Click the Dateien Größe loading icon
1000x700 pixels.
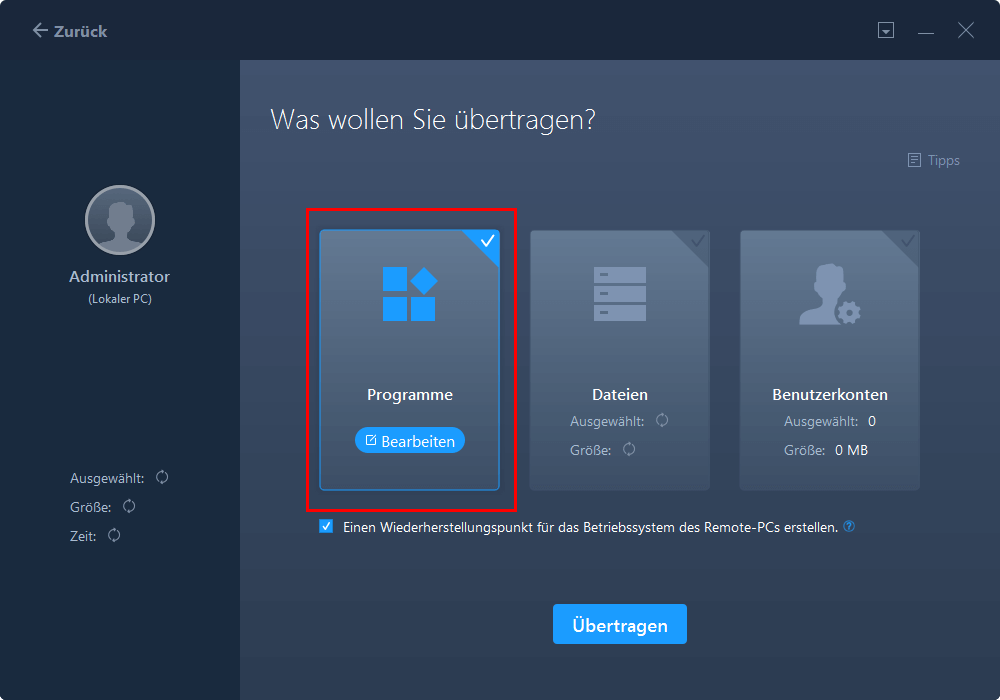coord(629,449)
